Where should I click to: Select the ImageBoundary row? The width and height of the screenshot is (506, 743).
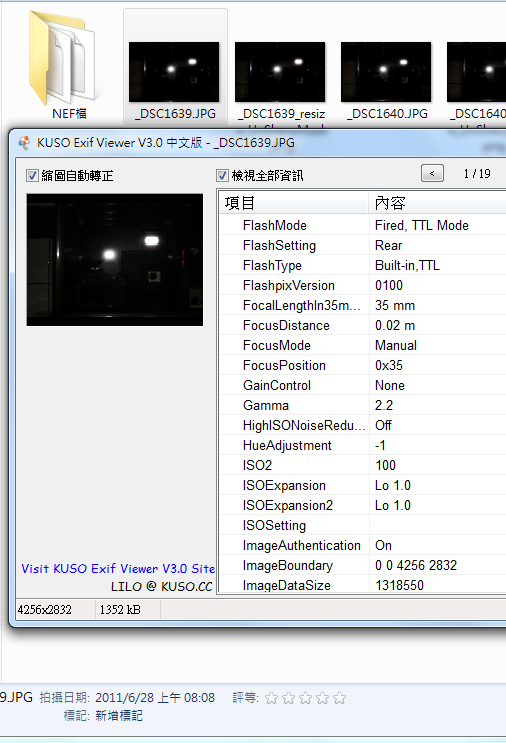click(363, 565)
